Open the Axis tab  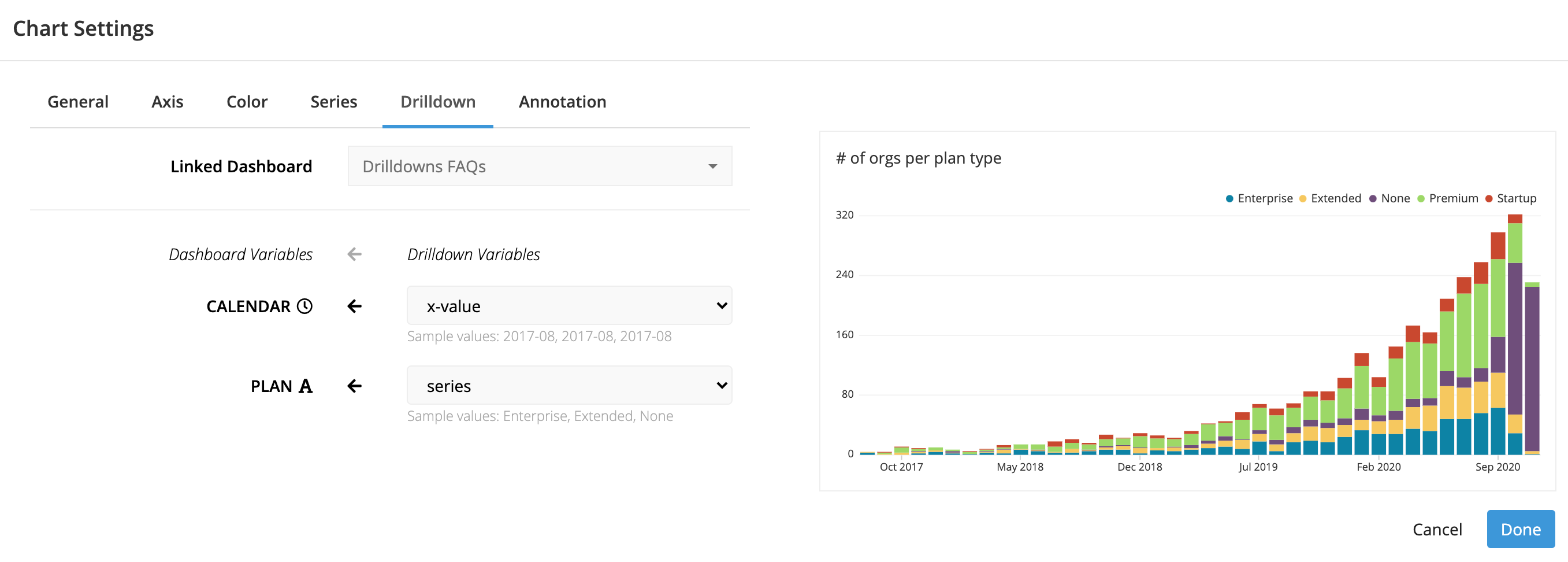[x=168, y=102]
